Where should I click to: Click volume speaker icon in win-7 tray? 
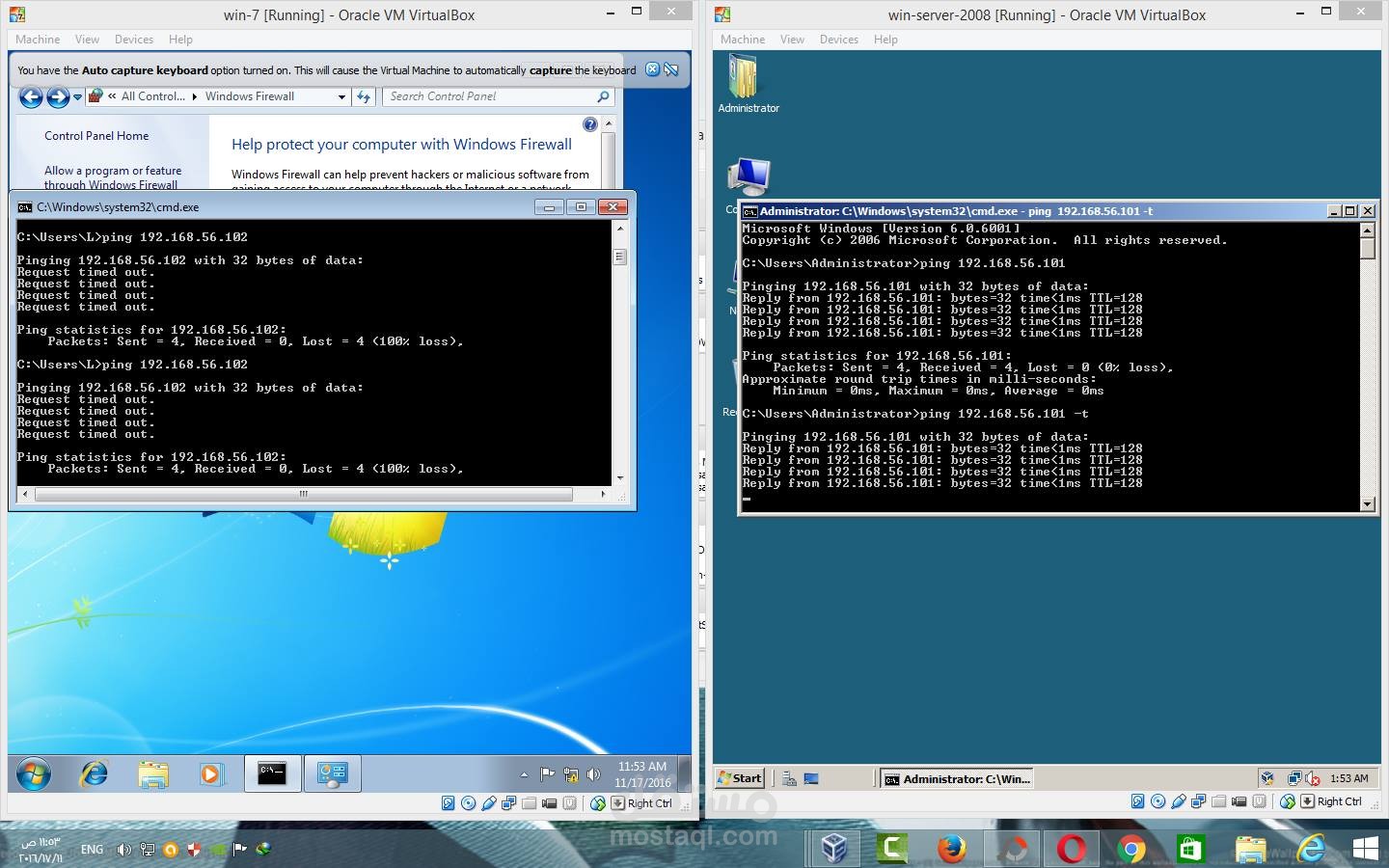point(593,773)
